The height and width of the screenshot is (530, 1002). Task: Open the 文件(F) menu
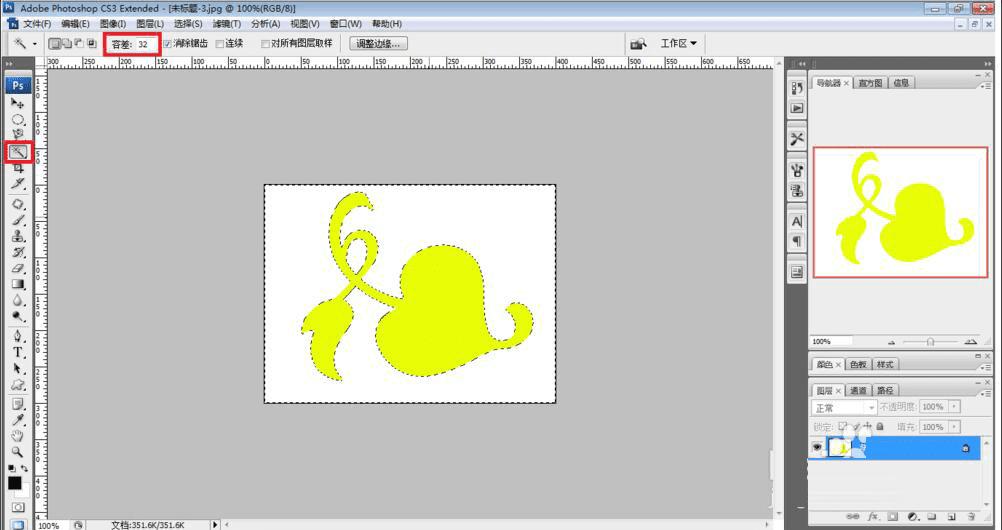[x=37, y=24]
